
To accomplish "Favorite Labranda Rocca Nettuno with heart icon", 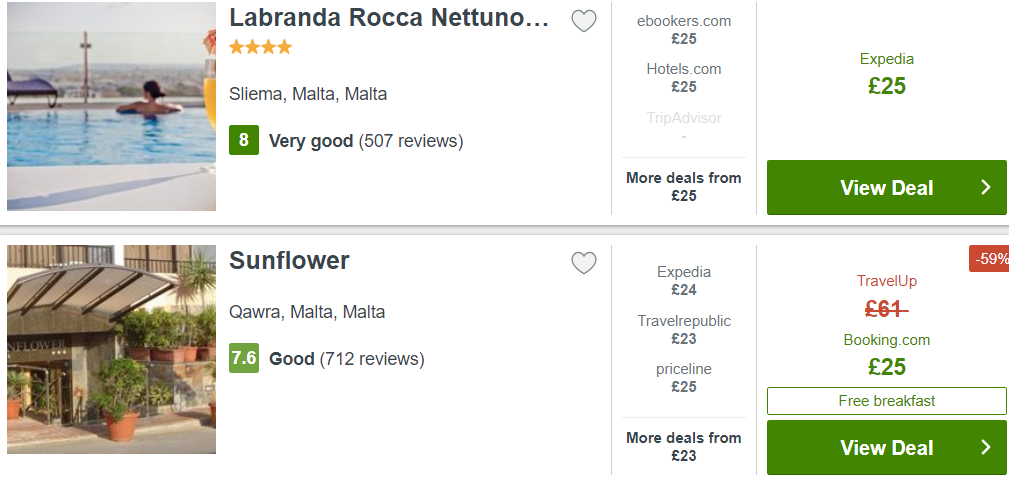I will (584, 21).
